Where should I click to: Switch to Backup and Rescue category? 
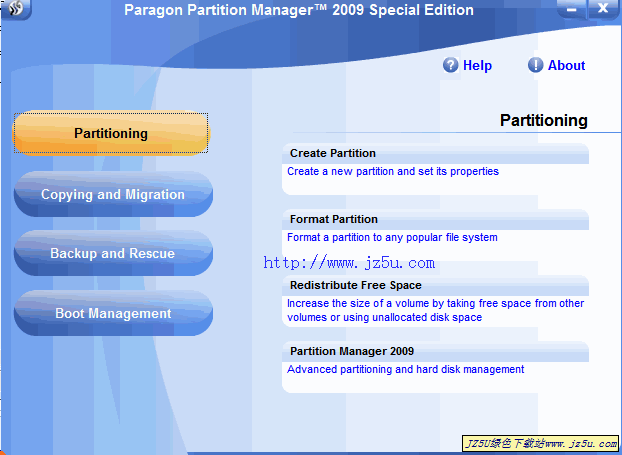(113, 253)
